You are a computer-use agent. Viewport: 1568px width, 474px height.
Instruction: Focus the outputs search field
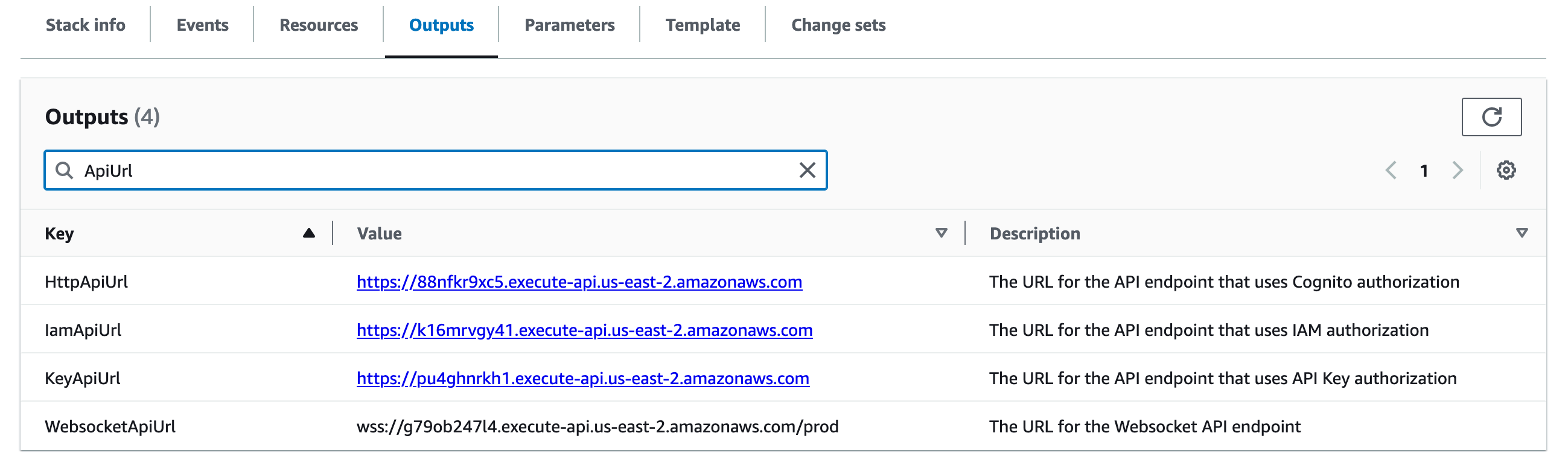pos(435,171)
